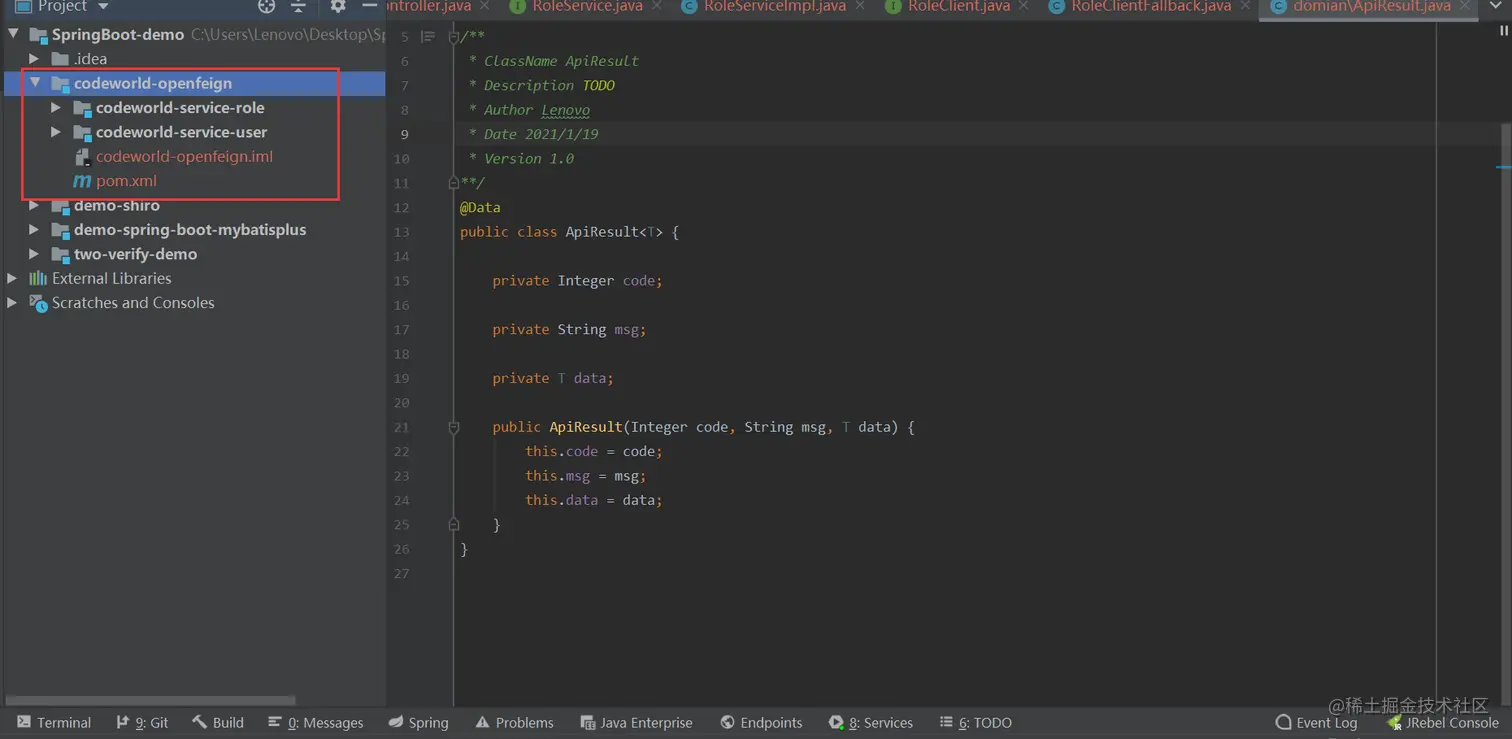
Task: Switch to the RoleClientFallback.java tab
Action: coord(1151,6)
